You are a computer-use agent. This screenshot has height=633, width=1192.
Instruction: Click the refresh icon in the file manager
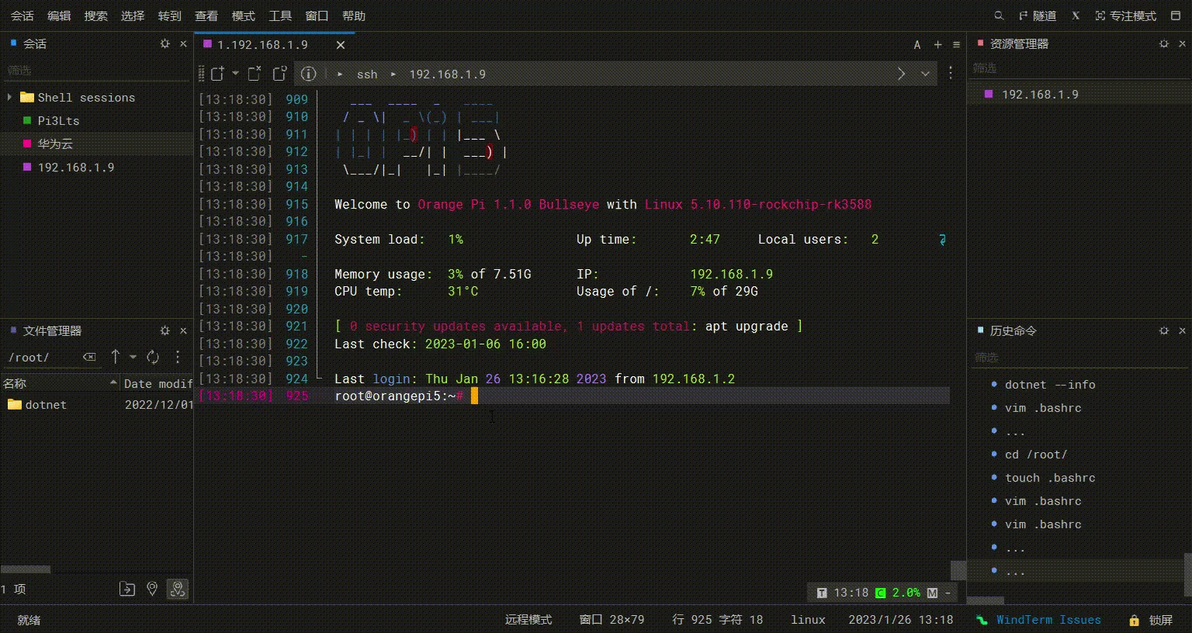click(153, 357)
